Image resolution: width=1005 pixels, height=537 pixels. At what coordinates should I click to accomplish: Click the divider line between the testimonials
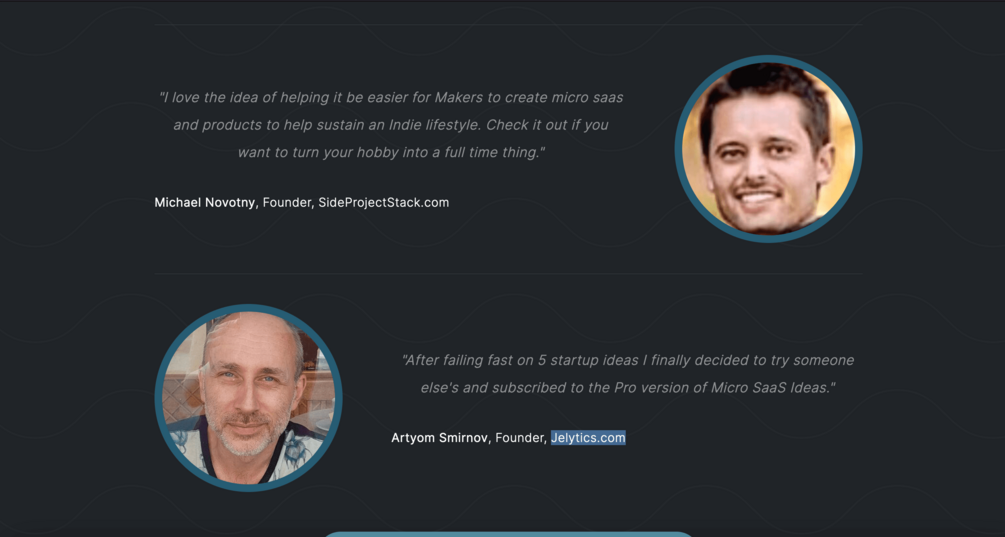tap(509, 274)
